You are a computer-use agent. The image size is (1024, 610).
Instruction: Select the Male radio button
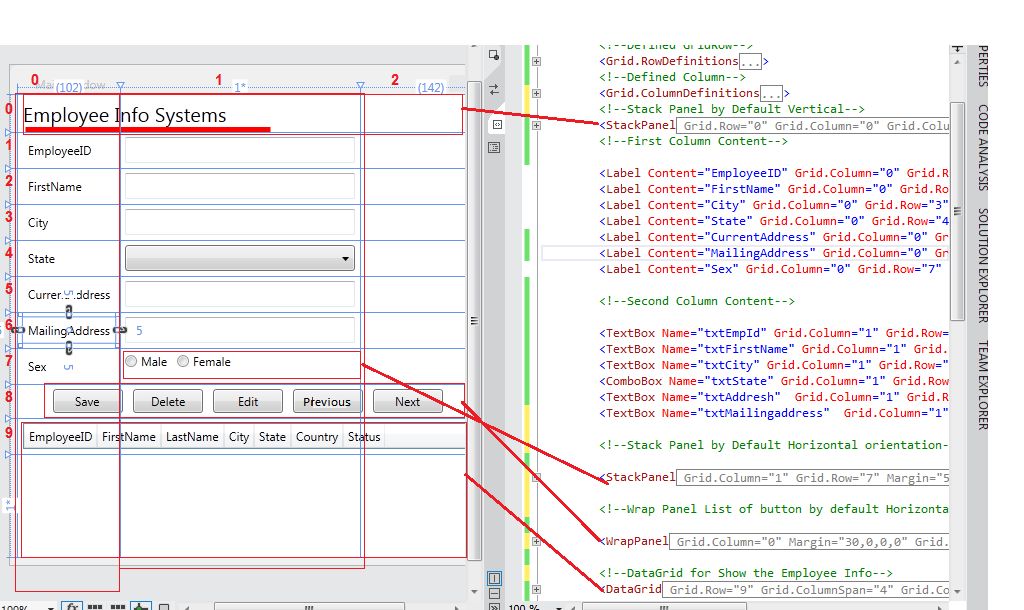click(132, 361)
